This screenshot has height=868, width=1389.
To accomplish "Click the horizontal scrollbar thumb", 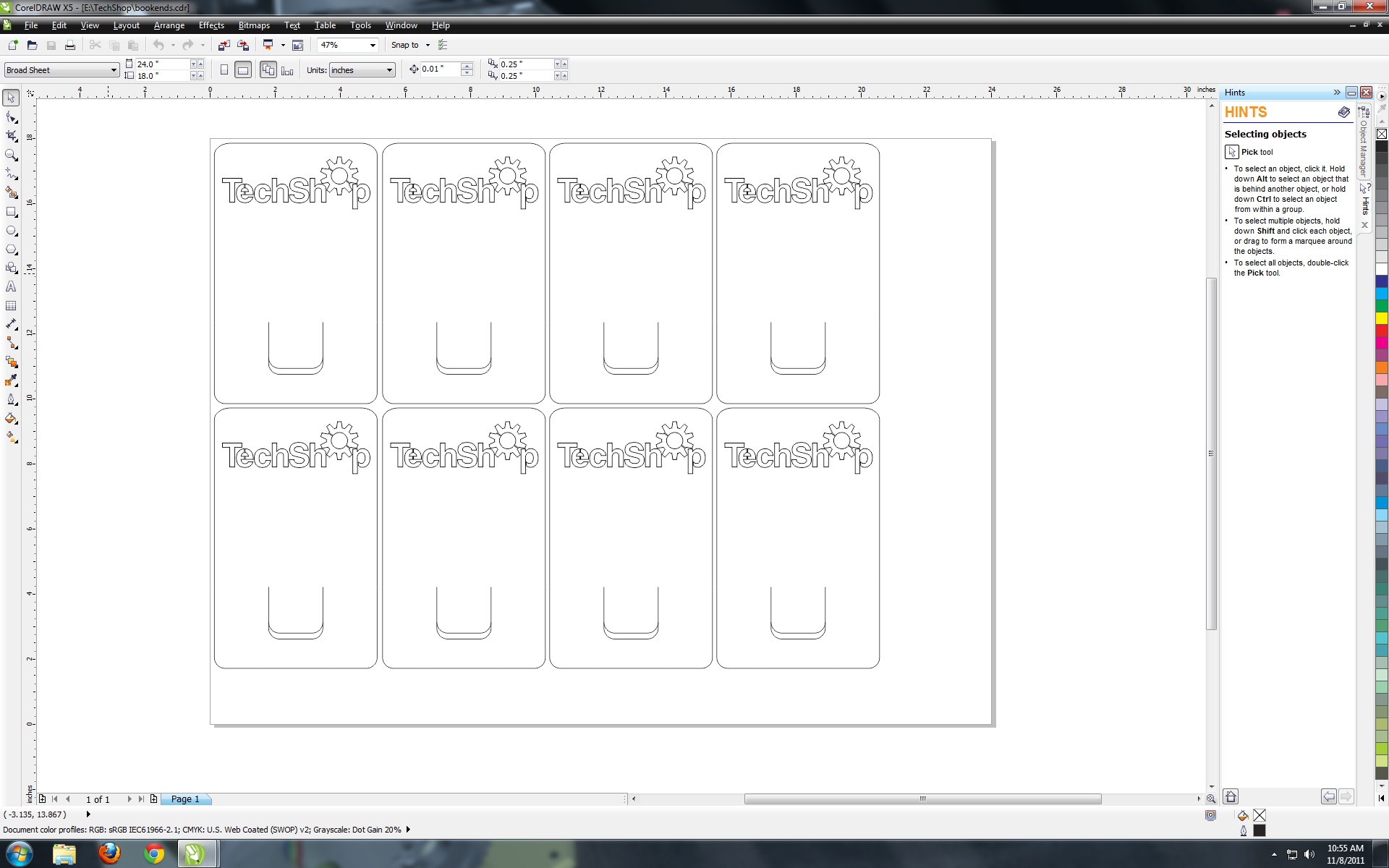I will click(x=922, y=799).
